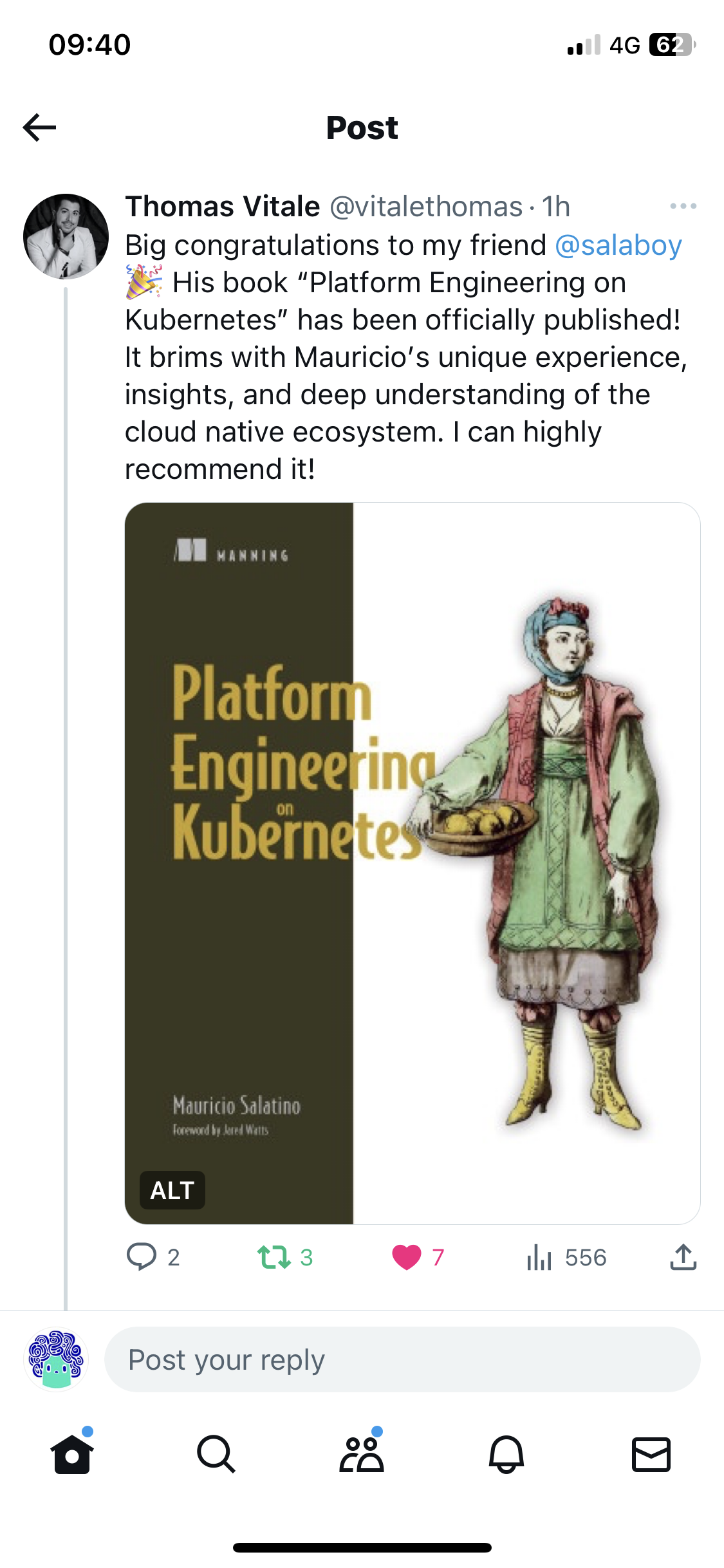This screenshot has height=1568, width=724.
Task: Share the post with upload icon
Action: pos(683,1256)
